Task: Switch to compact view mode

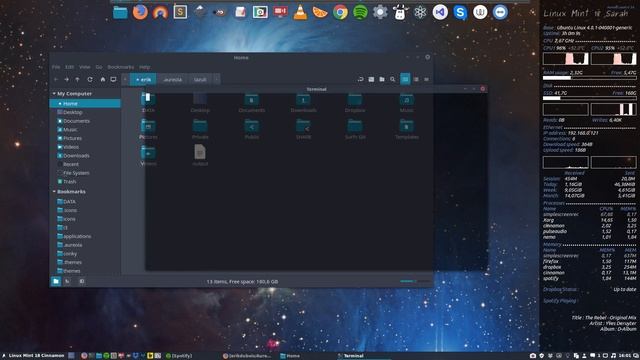Action: 427,79
